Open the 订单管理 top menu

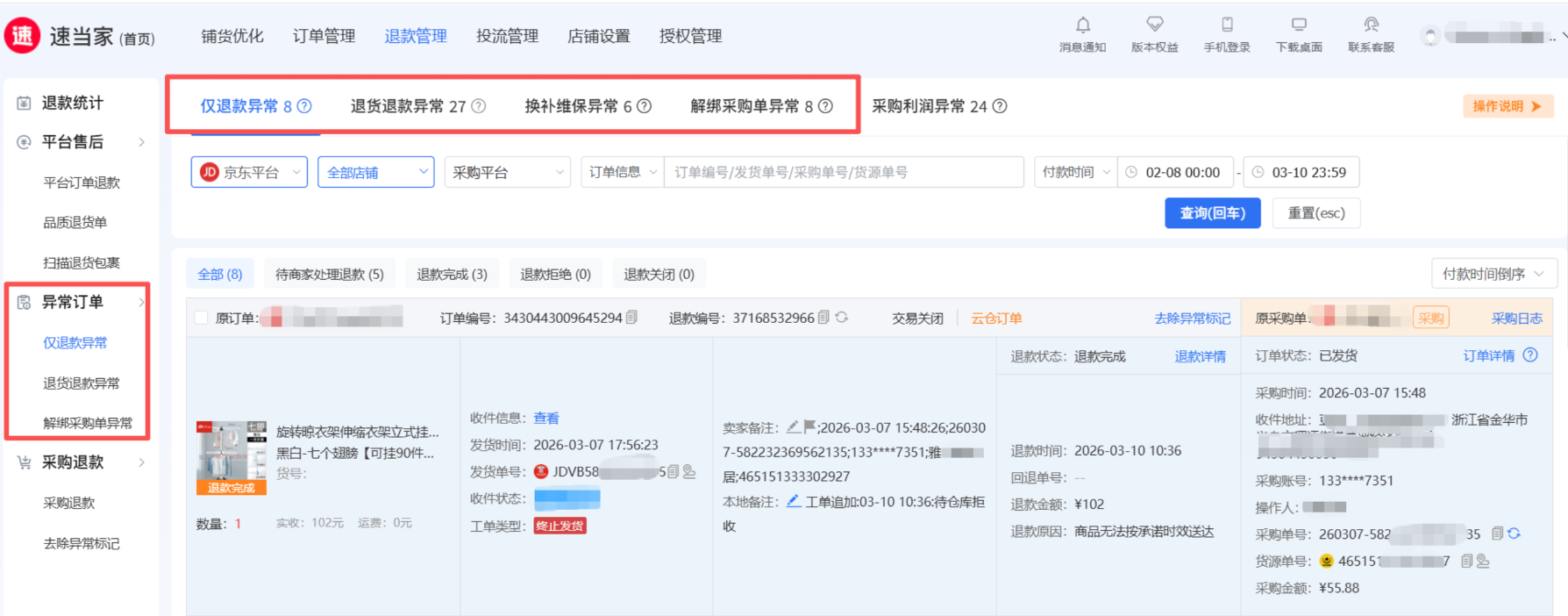pos(324,36)
